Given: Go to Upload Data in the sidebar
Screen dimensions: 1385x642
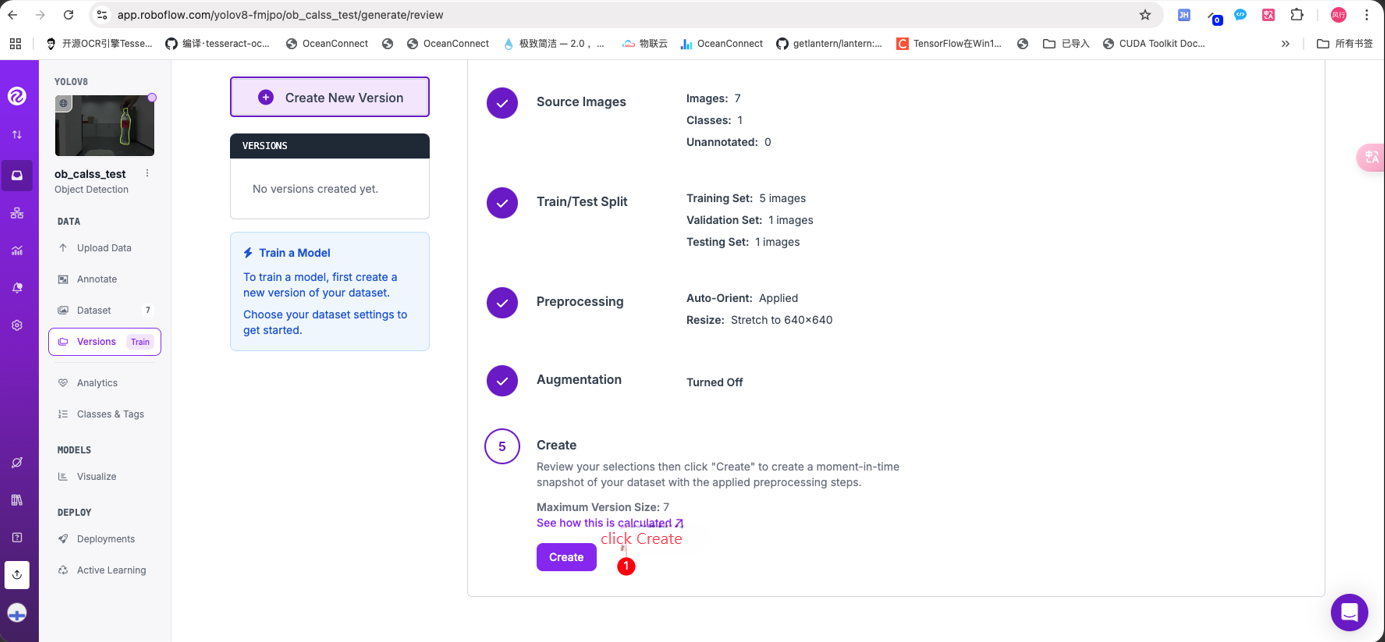Looking at the screenshot, I should tap(104, 248).
